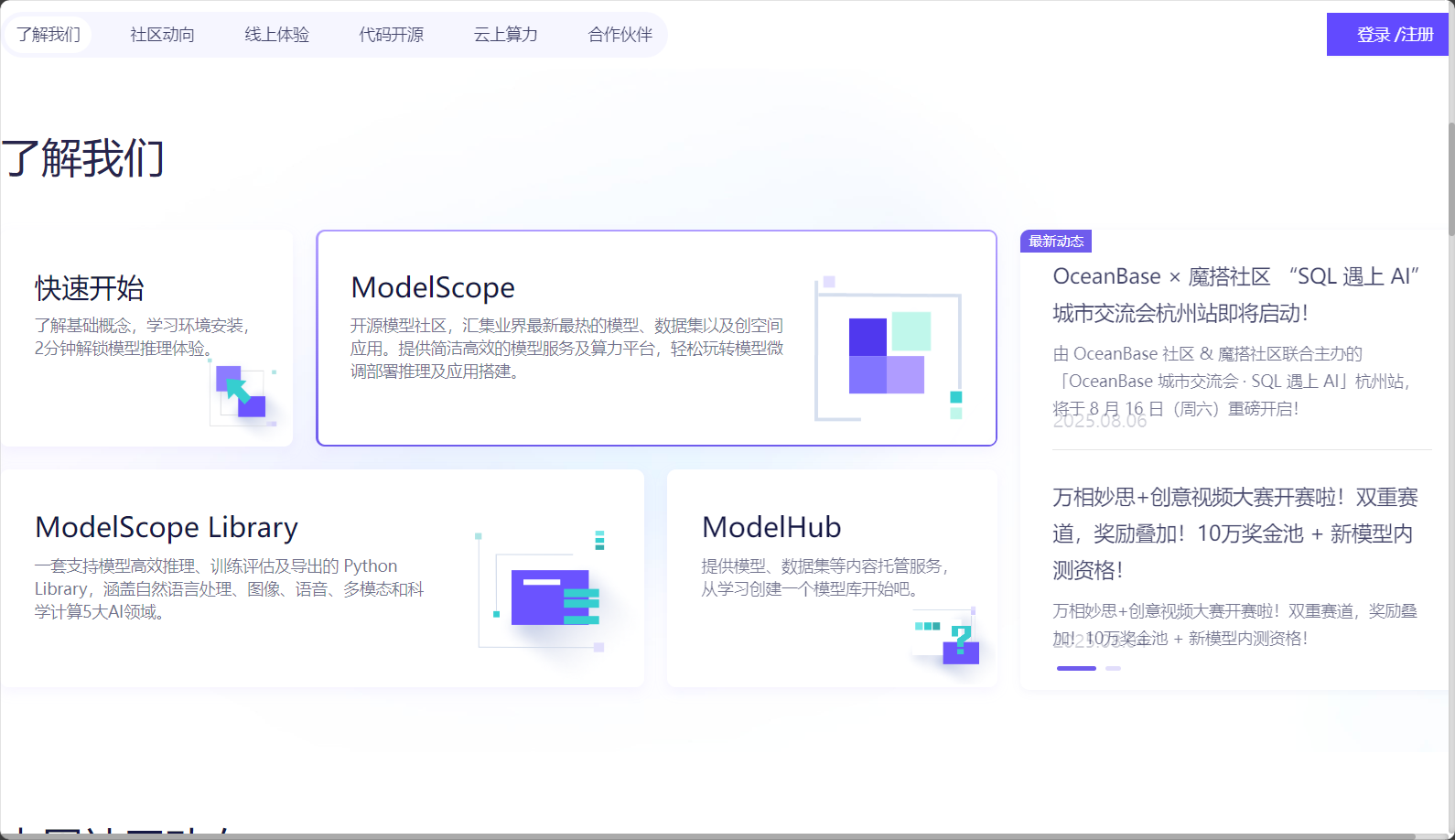Click the 万相妙思 news summary paragraph
This screenshot has width=1455, height=840.
pos(1234,624)
